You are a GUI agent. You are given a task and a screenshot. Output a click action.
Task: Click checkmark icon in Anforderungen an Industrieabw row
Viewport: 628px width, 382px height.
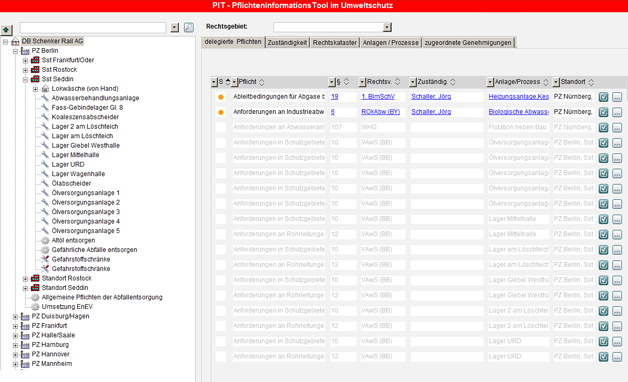coord(604,112)
